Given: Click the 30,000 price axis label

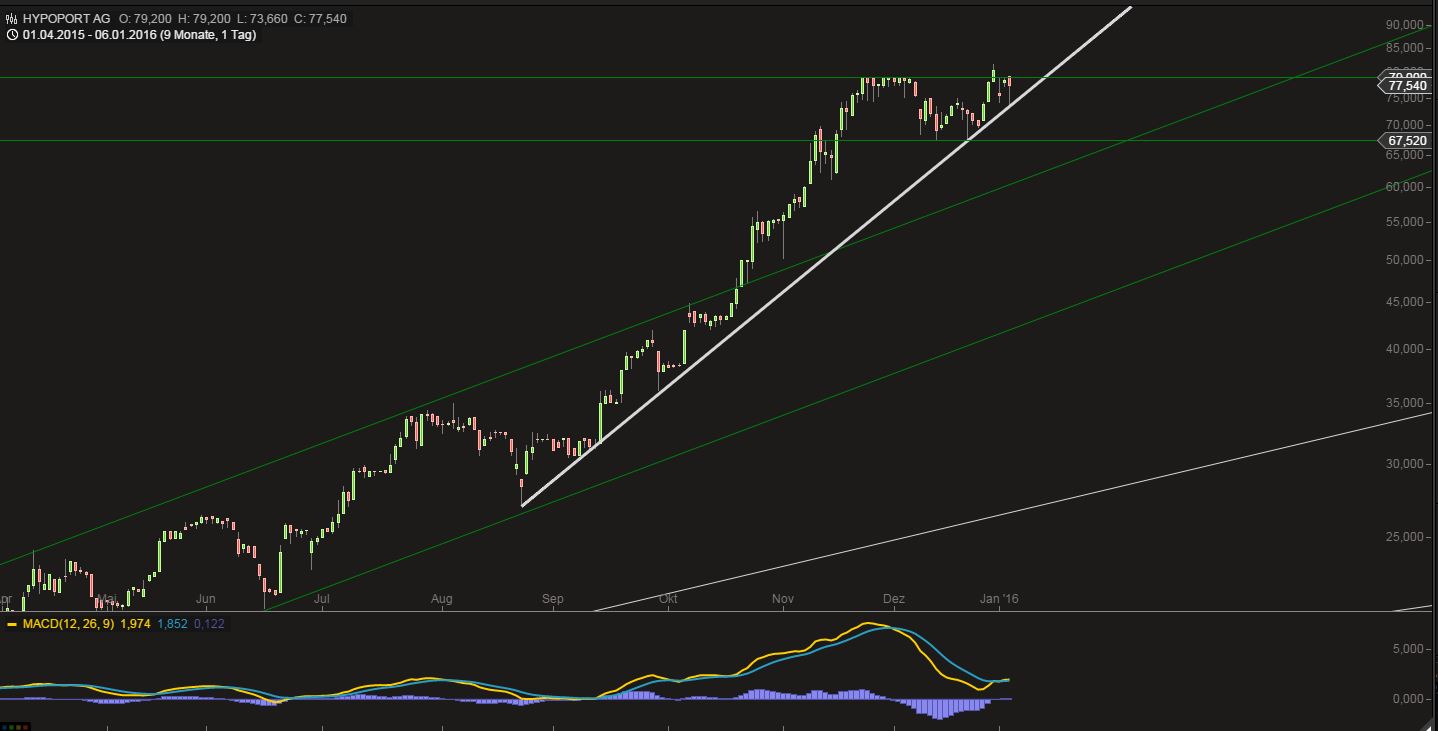Looking at the screenshot, I should [x=1407, y=464].
